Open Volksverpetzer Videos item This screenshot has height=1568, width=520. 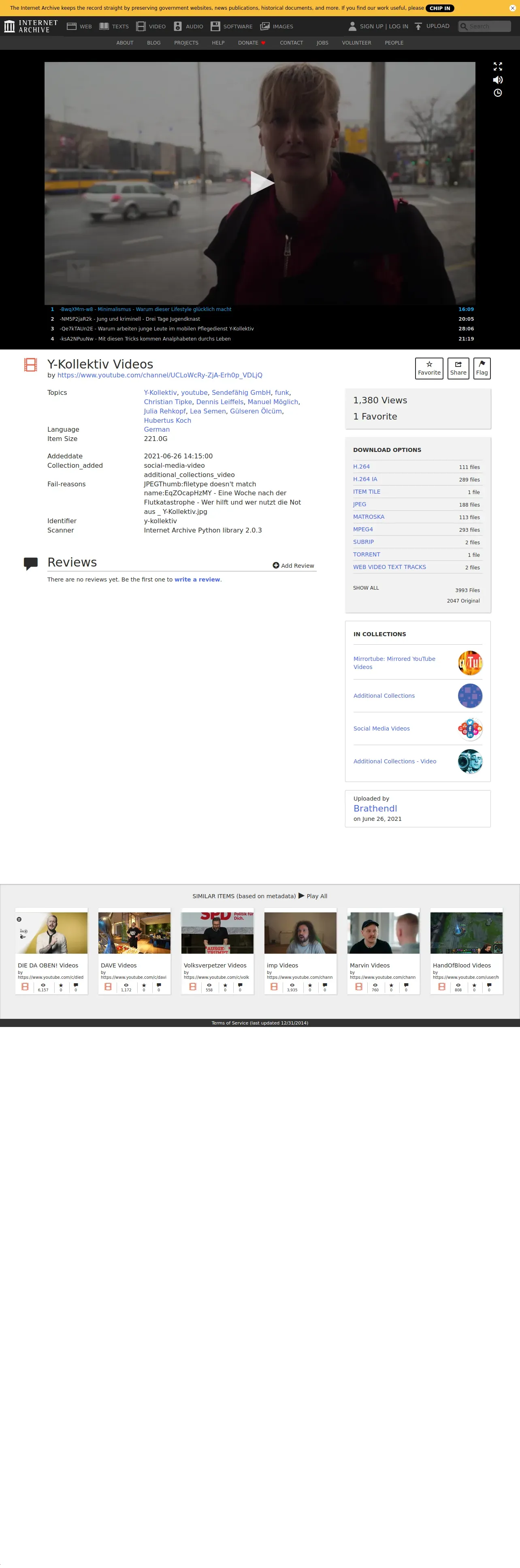coord(217,951)
